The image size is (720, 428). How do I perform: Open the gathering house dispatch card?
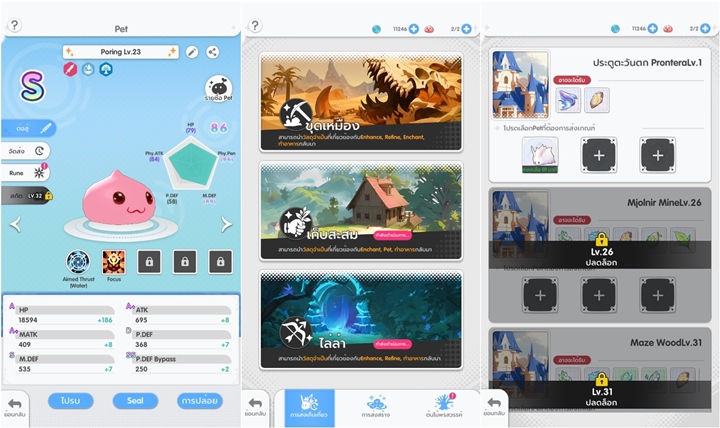coord(361,211)
